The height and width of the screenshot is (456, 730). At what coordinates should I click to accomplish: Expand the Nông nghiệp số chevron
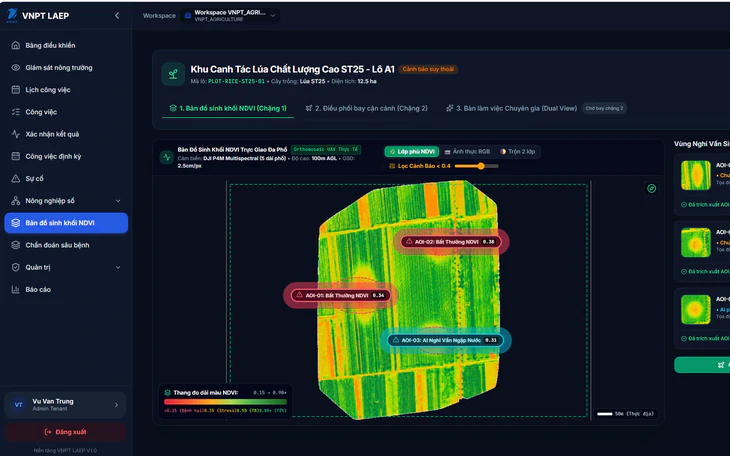point(118,201)
